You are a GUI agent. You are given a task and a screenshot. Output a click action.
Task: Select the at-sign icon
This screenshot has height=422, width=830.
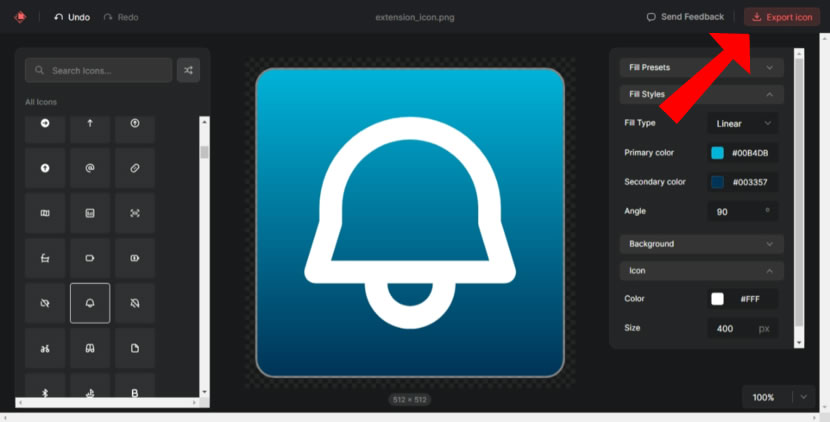(x=90, y=168)
